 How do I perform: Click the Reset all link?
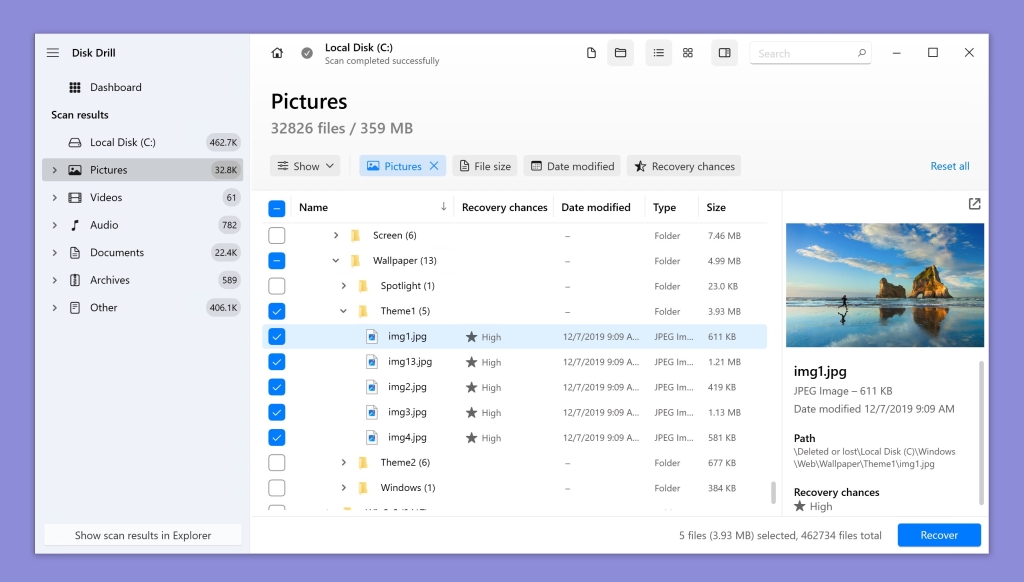948,165
